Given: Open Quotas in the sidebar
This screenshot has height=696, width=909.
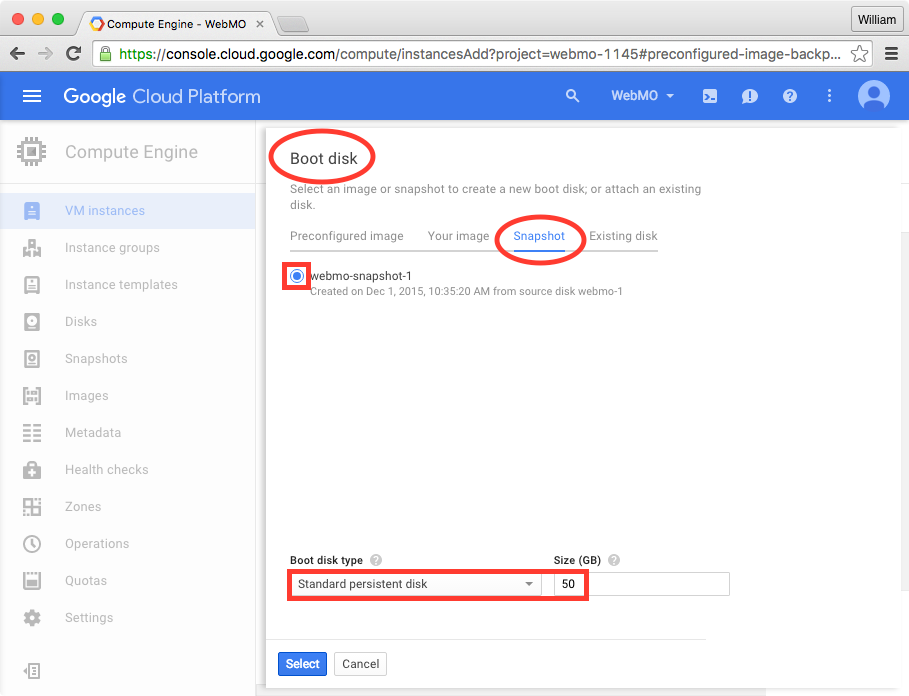Looking at the screenshot, I should tap(128, 581).
